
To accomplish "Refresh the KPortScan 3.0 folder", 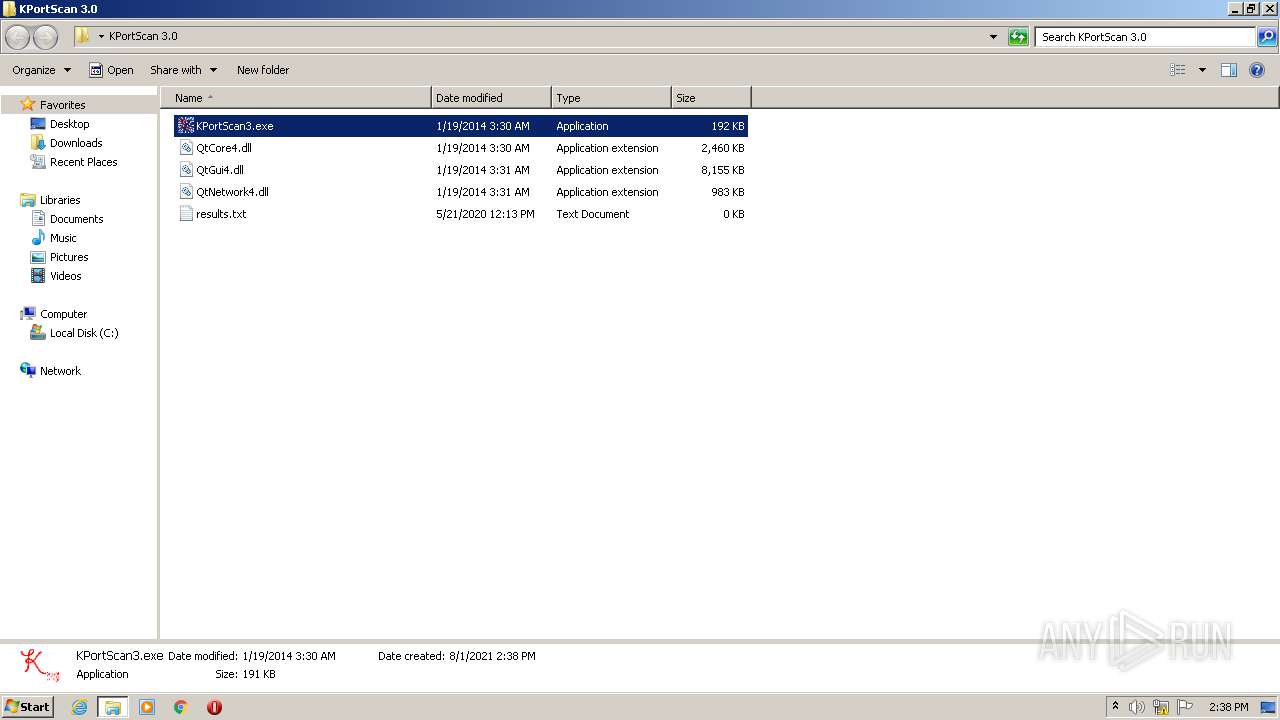I will (x=1018, y=37).
